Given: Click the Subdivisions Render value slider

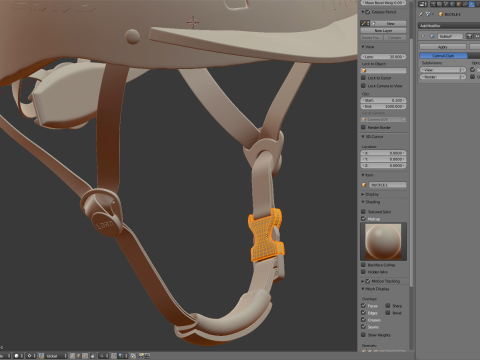Looking at the screenshot, I should click(443, 77).
